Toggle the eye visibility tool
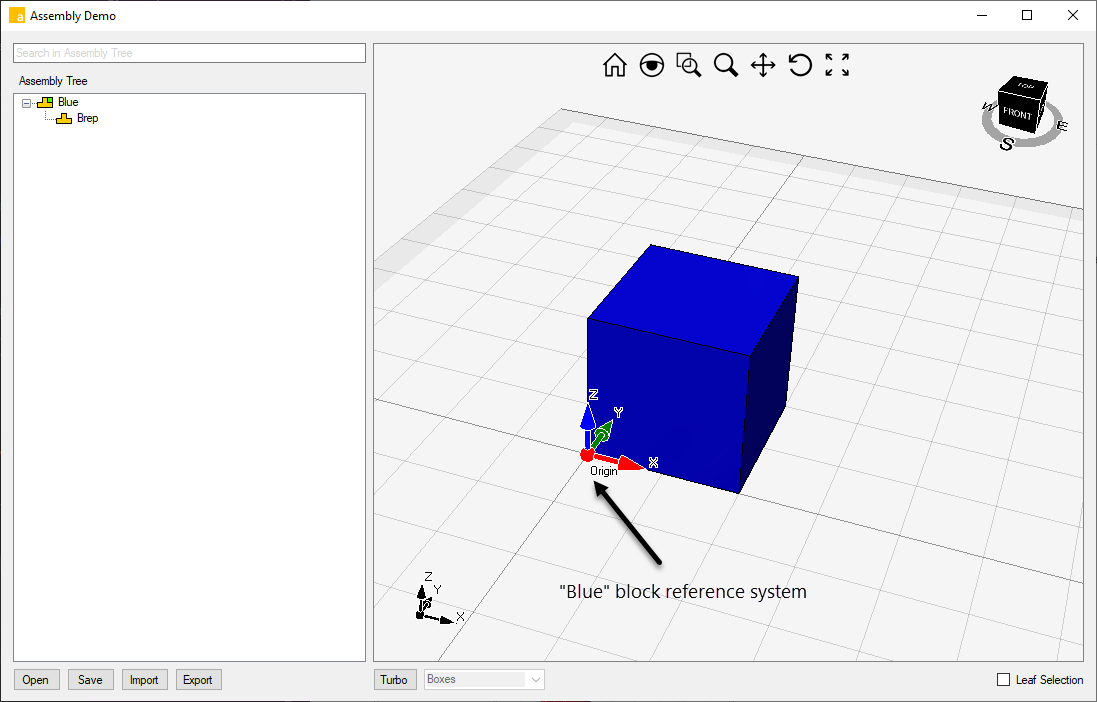 coord(651,64)
